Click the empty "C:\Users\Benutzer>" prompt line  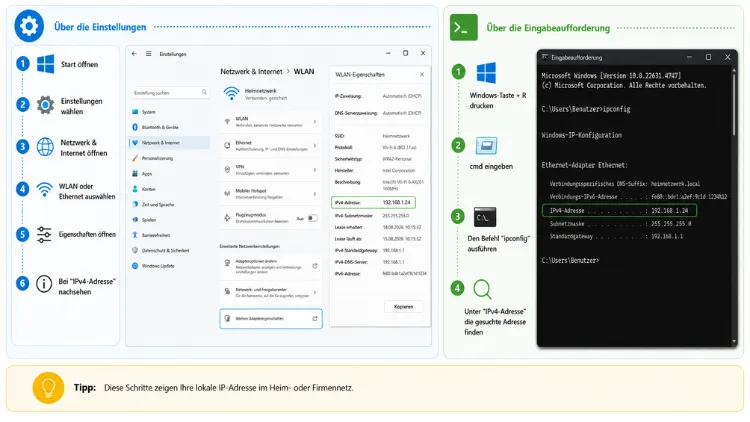click(x=570, y=260)
